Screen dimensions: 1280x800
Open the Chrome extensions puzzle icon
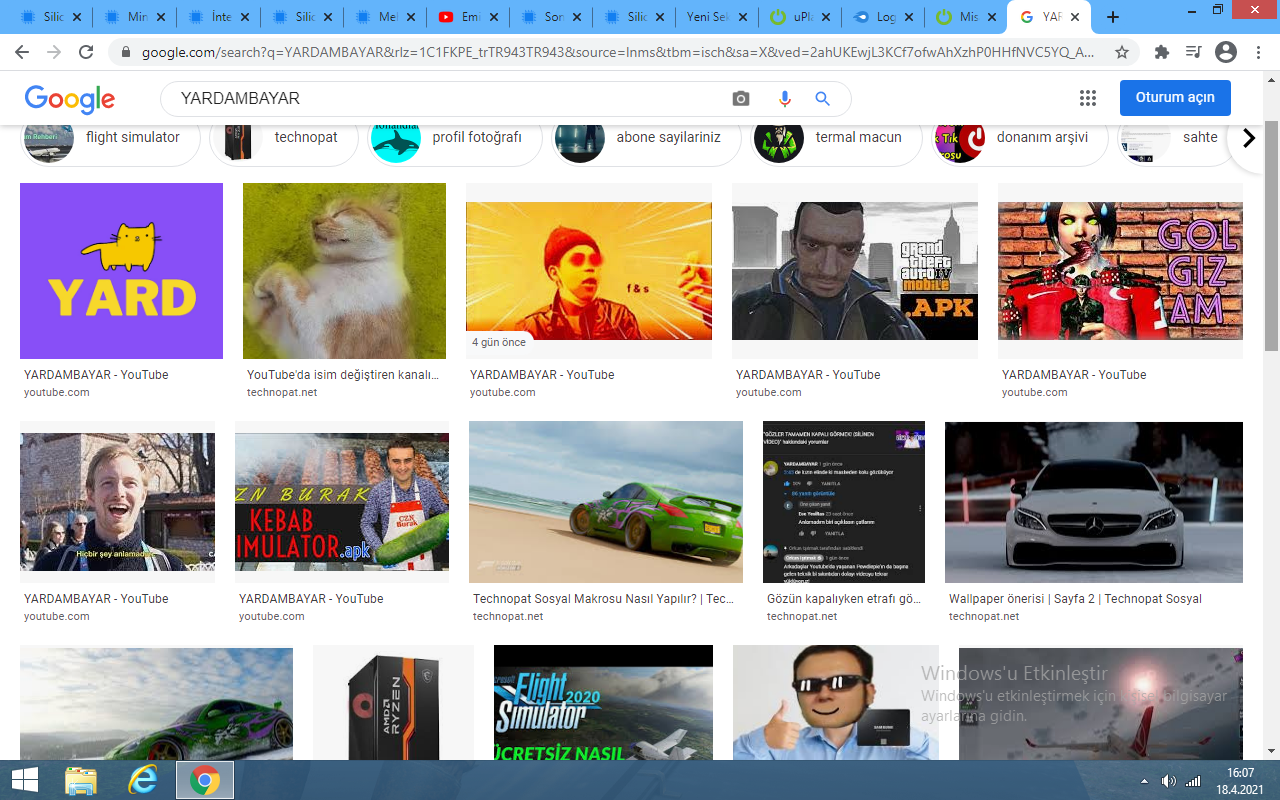(1161, 52)
